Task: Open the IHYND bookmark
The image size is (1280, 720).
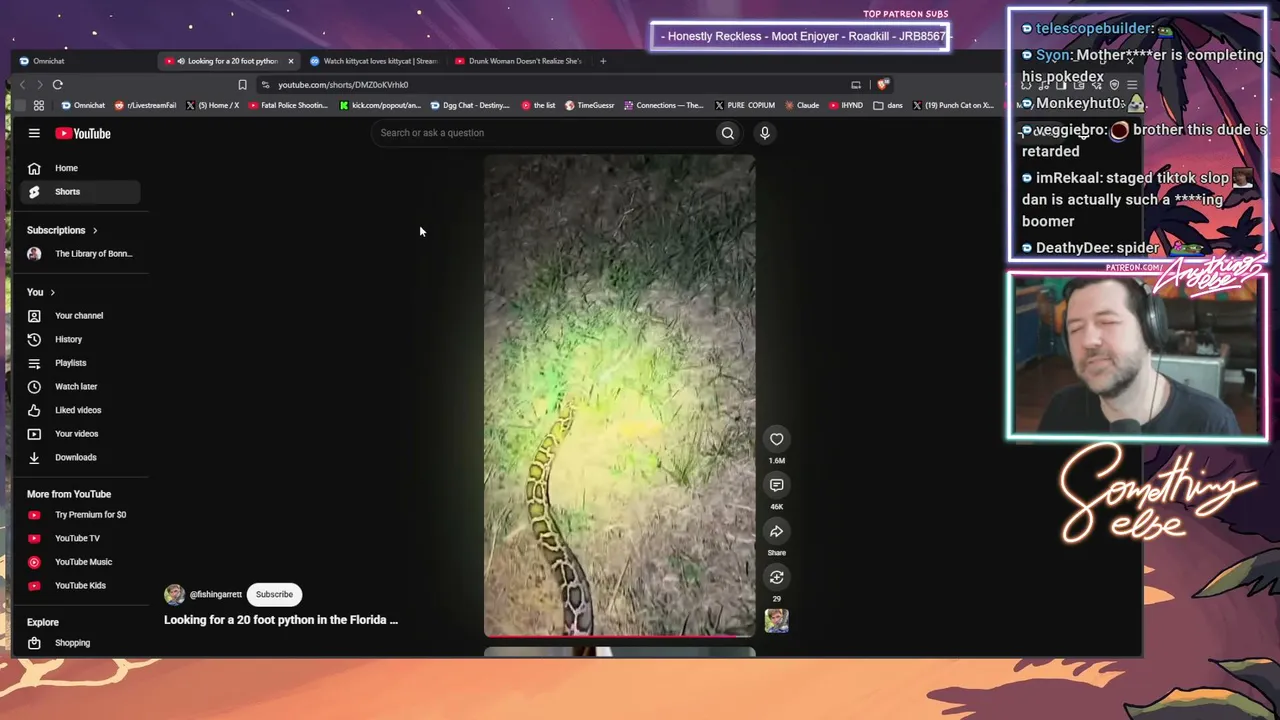Action: (x=846, y=105)
